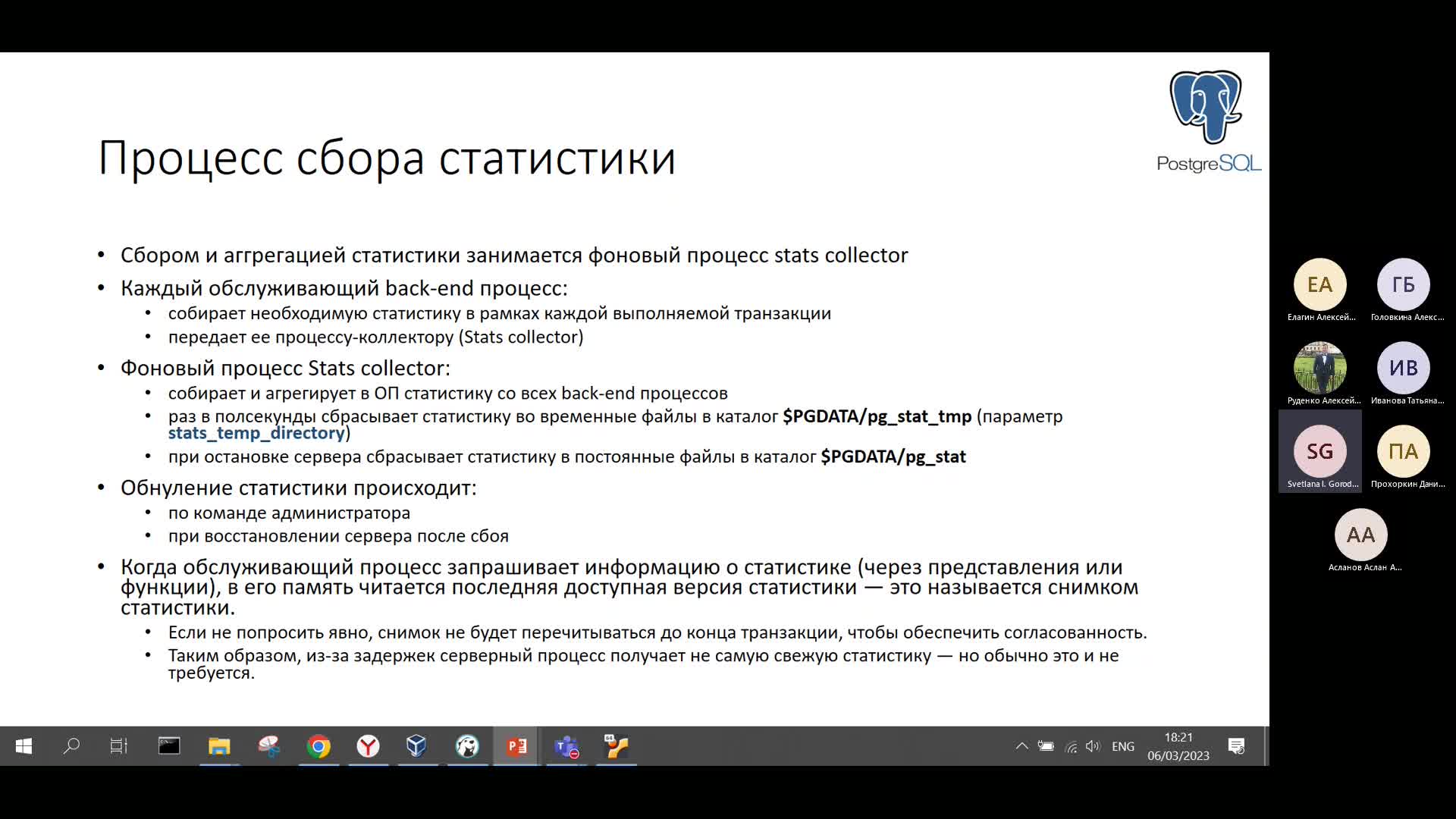Open VirtualBox from the taskbar
This screenshot has width=1456, height=819.
[416, 746]
